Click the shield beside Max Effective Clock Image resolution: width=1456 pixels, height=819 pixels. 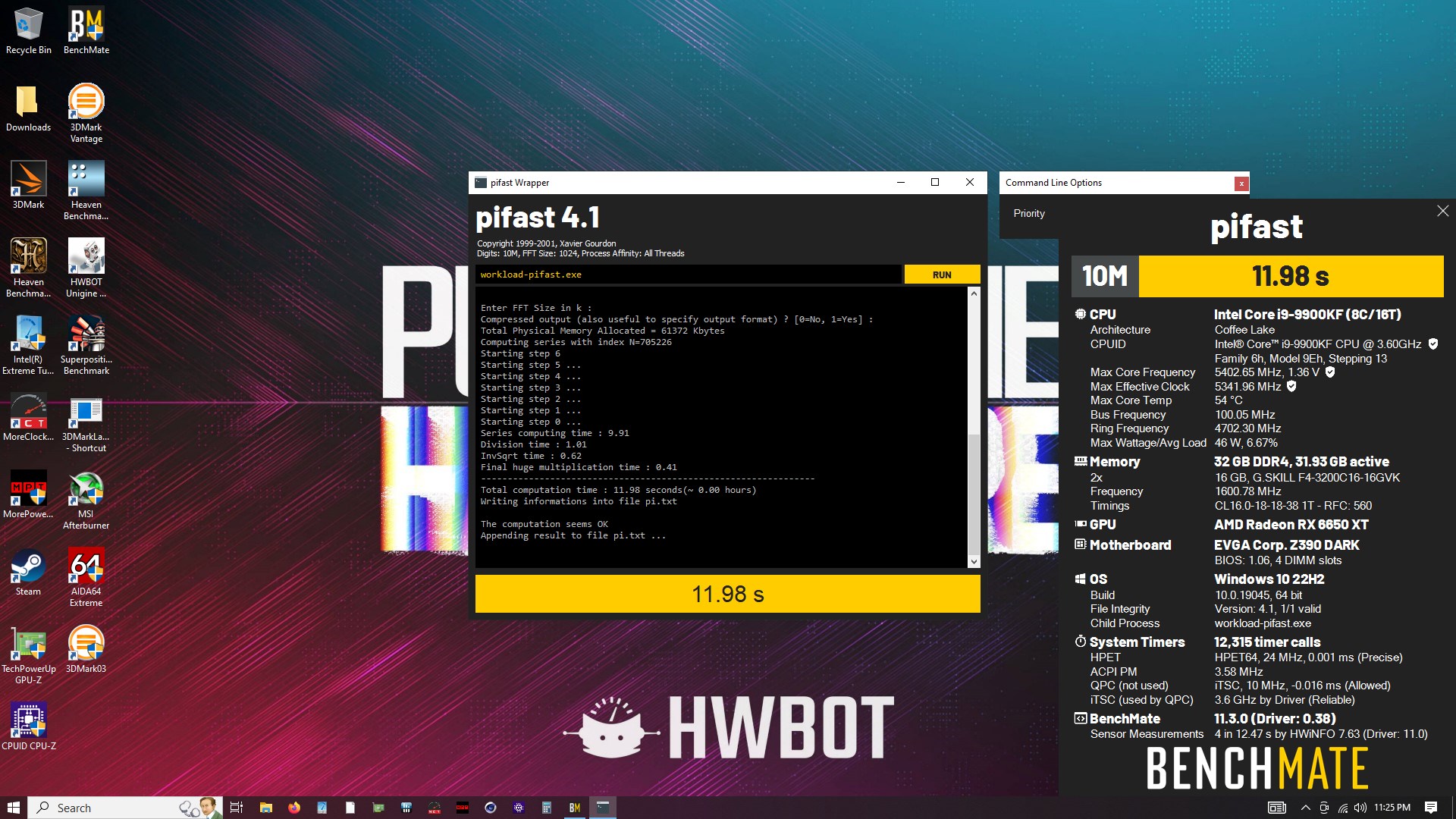click(1291, 387)
